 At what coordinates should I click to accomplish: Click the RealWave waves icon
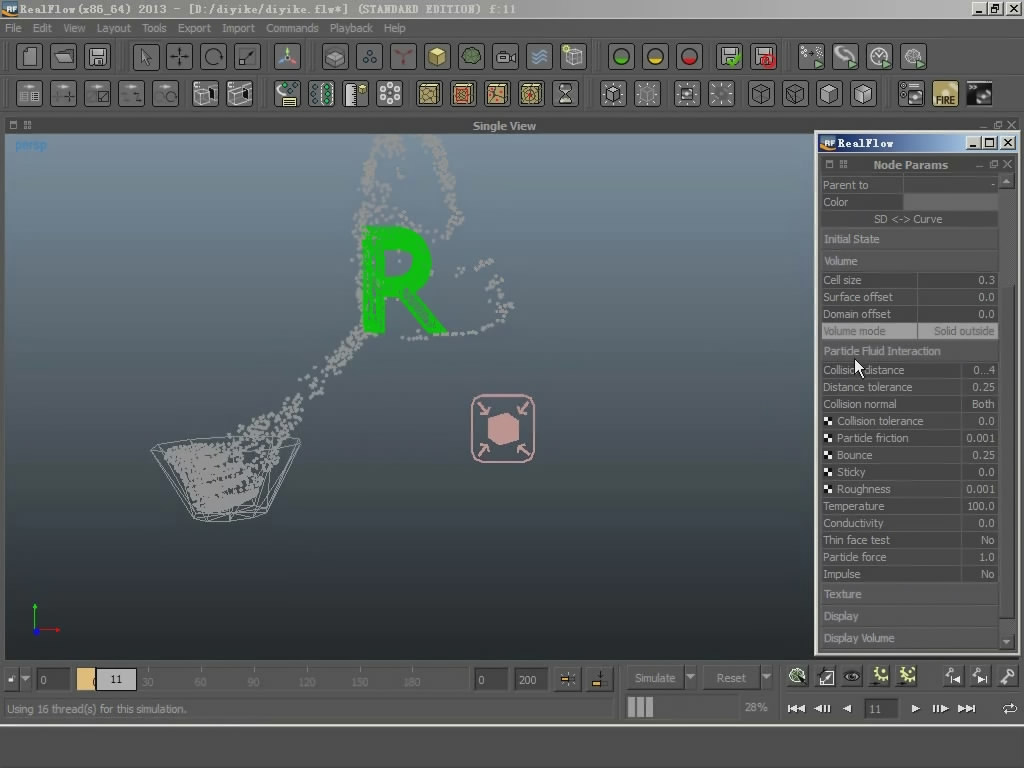tap(539, 57)
